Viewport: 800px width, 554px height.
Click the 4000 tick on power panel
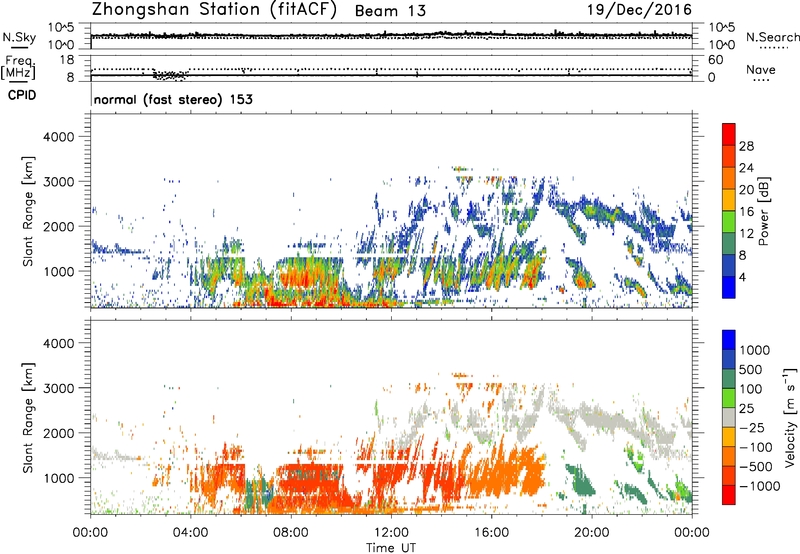(58, 137)
